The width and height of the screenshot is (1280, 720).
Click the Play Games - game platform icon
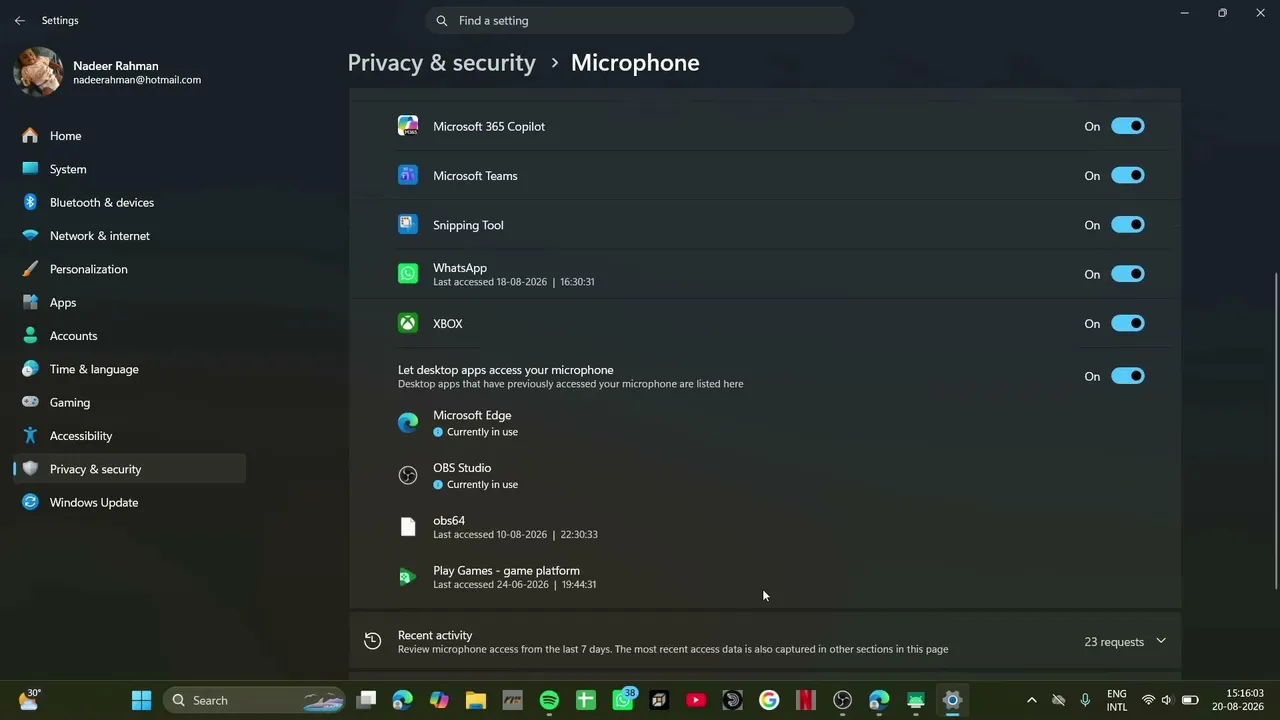point(408,577)
